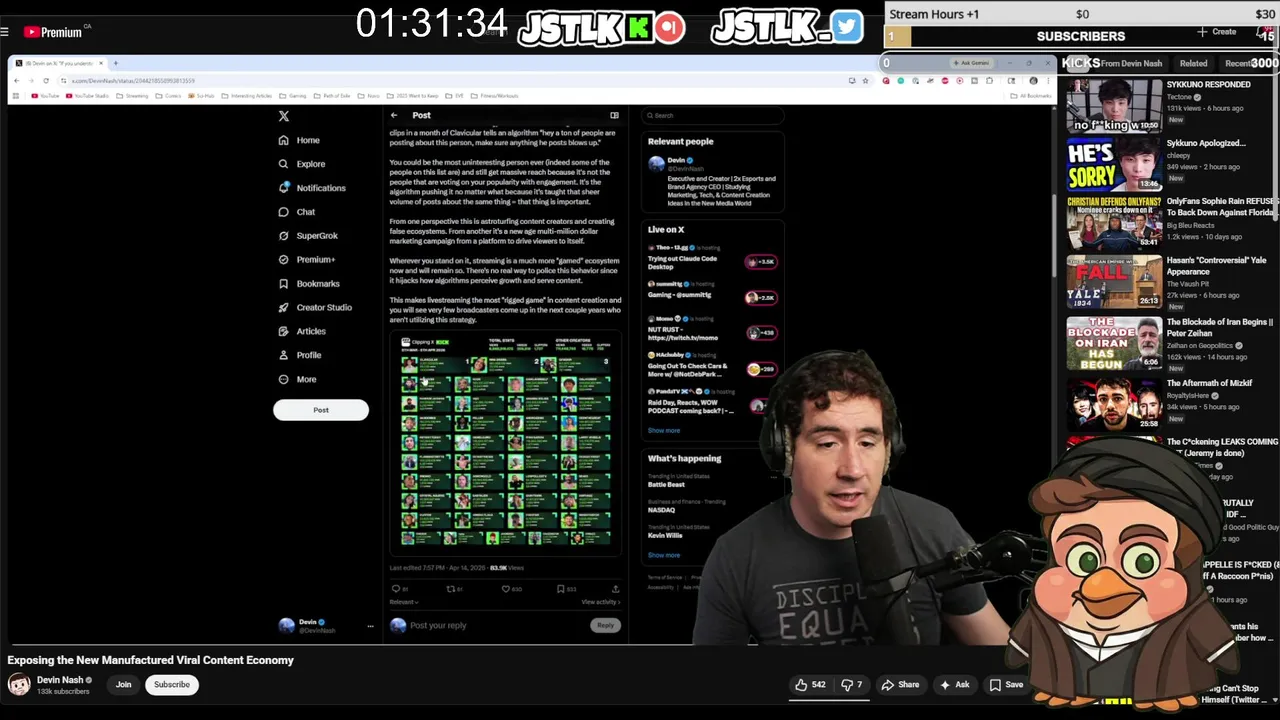Open the SYKKUNO RESPONDED video thumbnail
Image resolution: width=1280 pixels, height=720 pixels.
[x=1114, y=105]
